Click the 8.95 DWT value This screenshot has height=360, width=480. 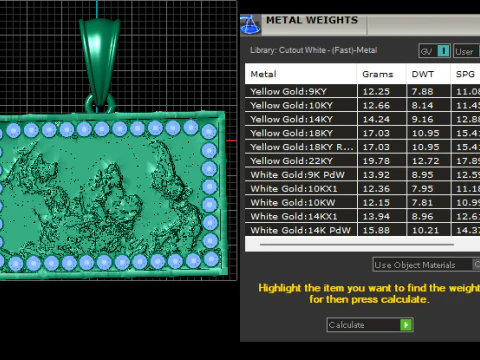[423, 175]
